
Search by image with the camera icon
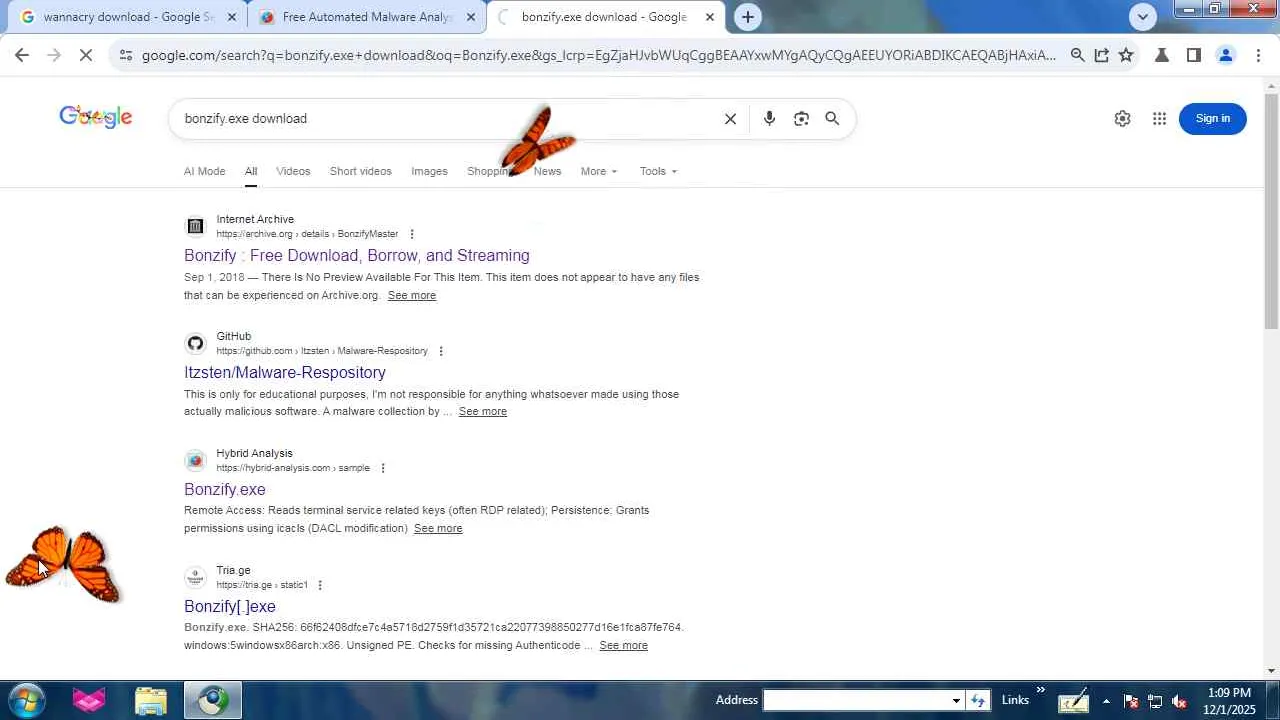(x=801, y=119)
